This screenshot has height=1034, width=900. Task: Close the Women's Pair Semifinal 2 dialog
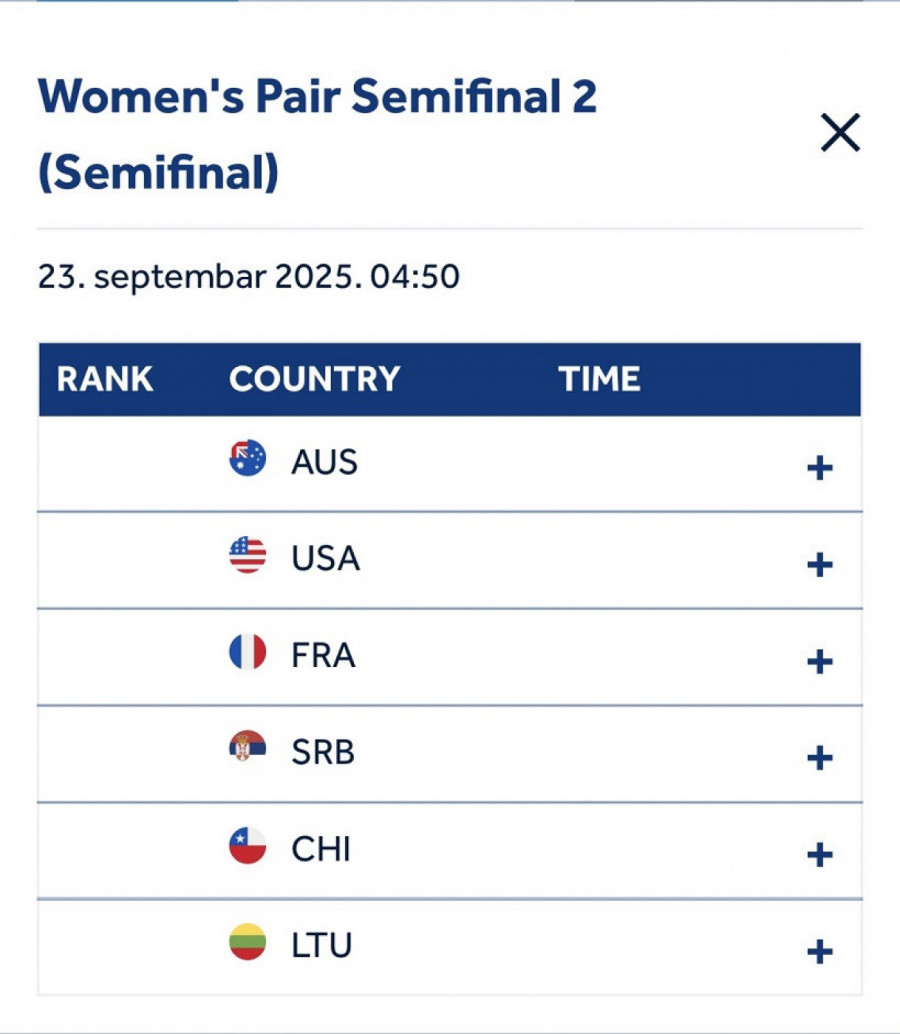[x=840, y=133]
